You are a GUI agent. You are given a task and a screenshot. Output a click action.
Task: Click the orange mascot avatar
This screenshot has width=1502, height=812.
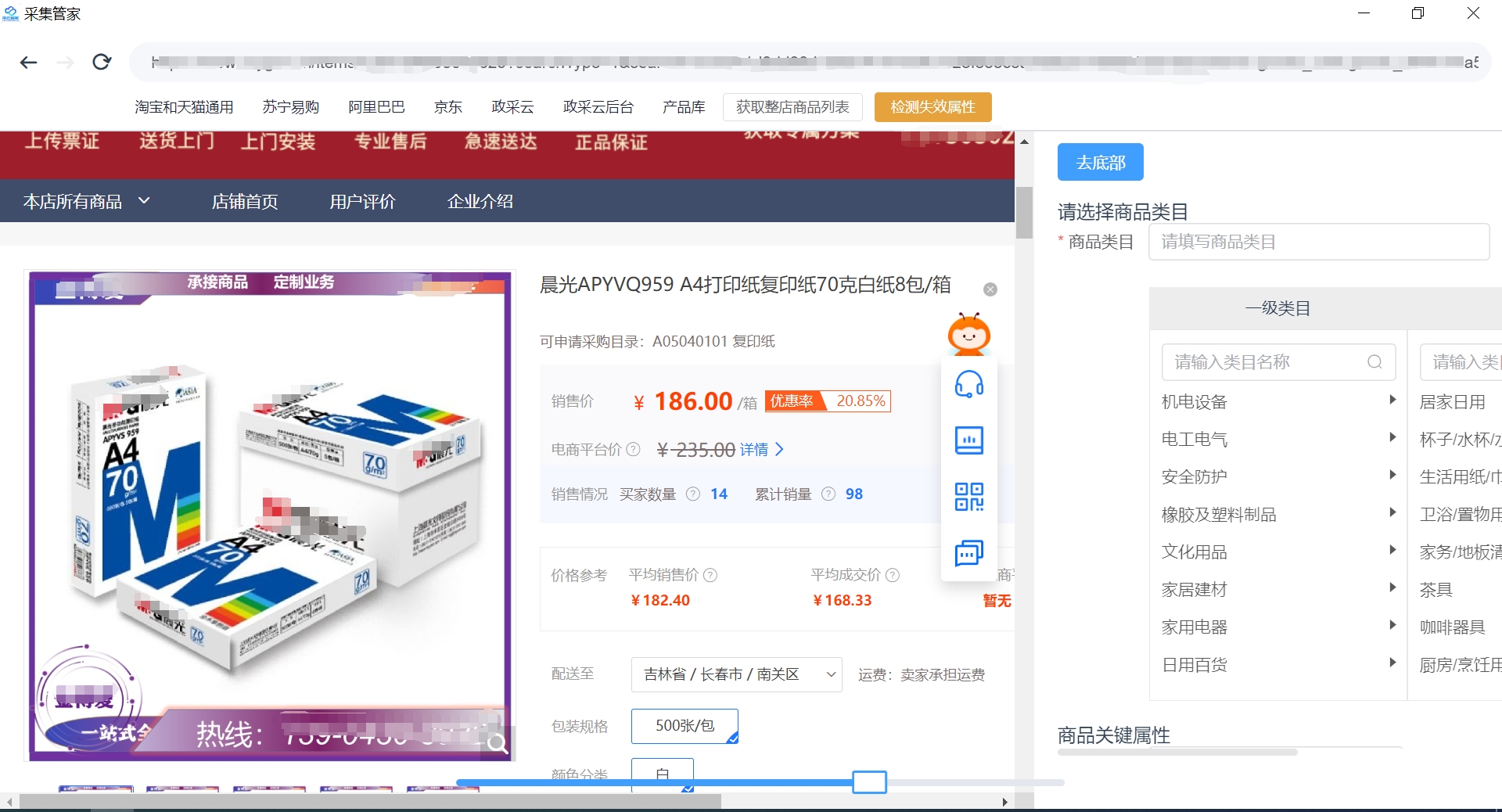969,334
